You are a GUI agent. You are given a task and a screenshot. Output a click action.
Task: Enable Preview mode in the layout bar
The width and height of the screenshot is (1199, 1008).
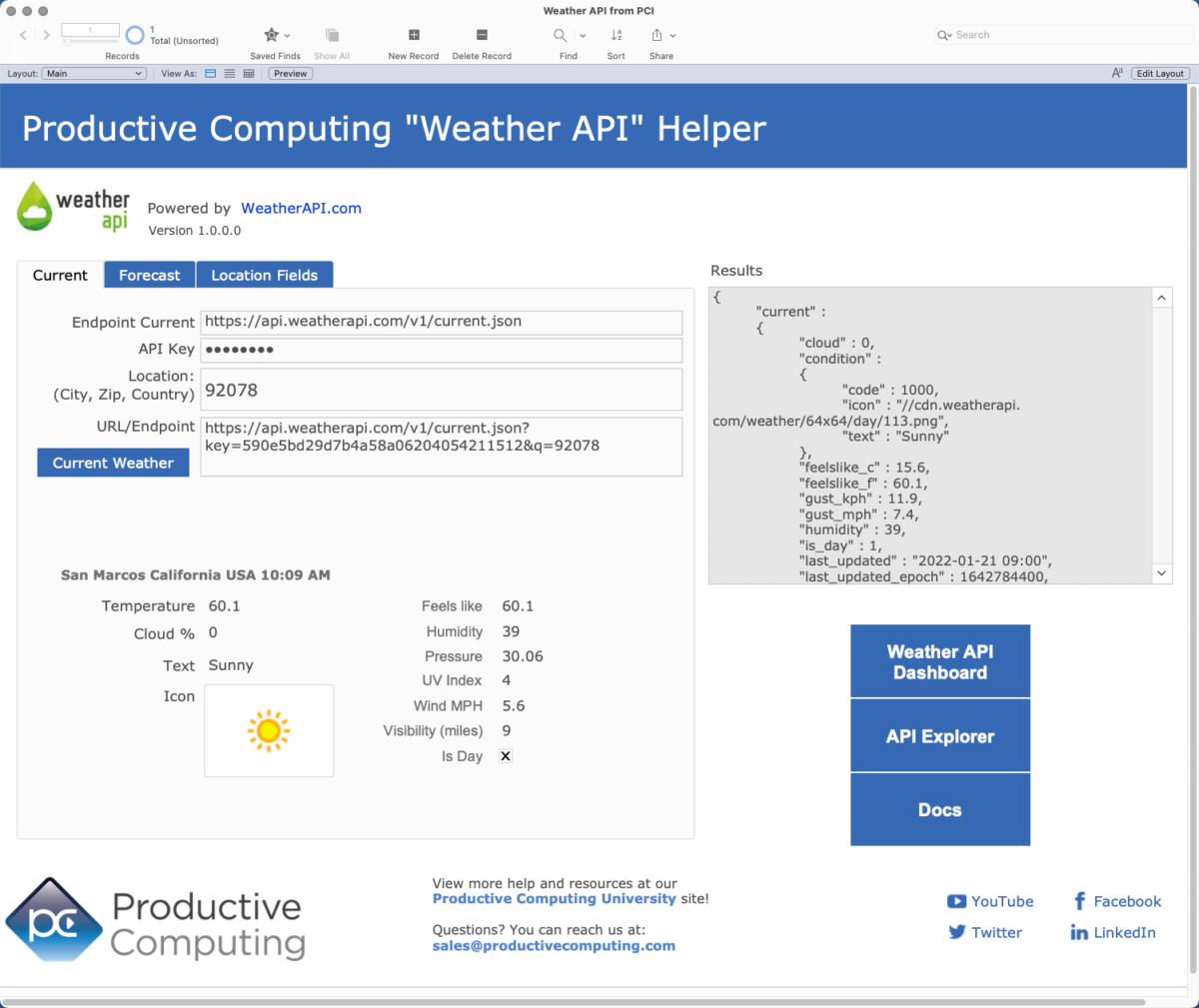click(289, 73)
